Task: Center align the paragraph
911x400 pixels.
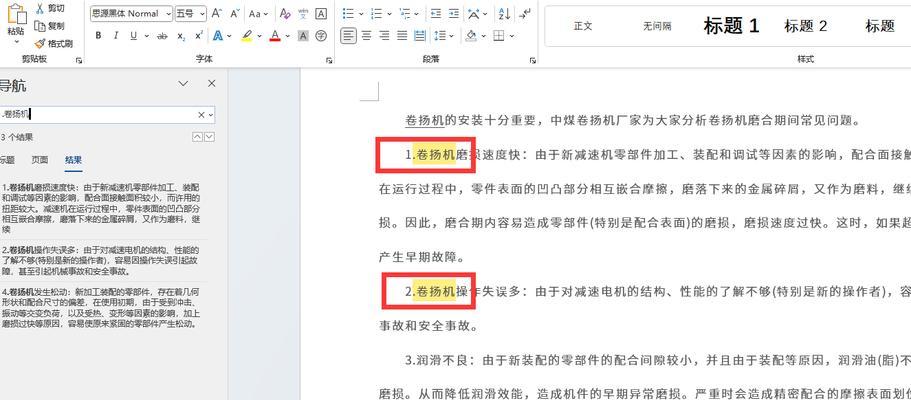Action: 366,36
